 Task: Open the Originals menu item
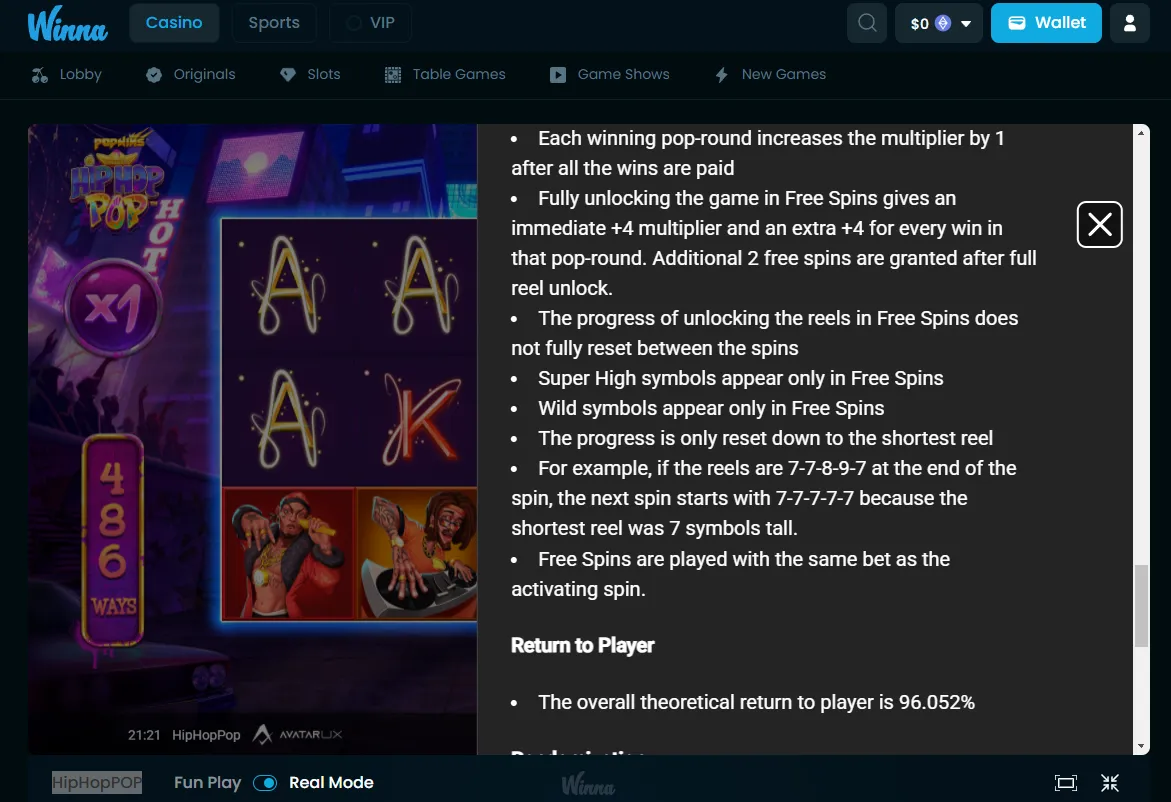[190, 75]
